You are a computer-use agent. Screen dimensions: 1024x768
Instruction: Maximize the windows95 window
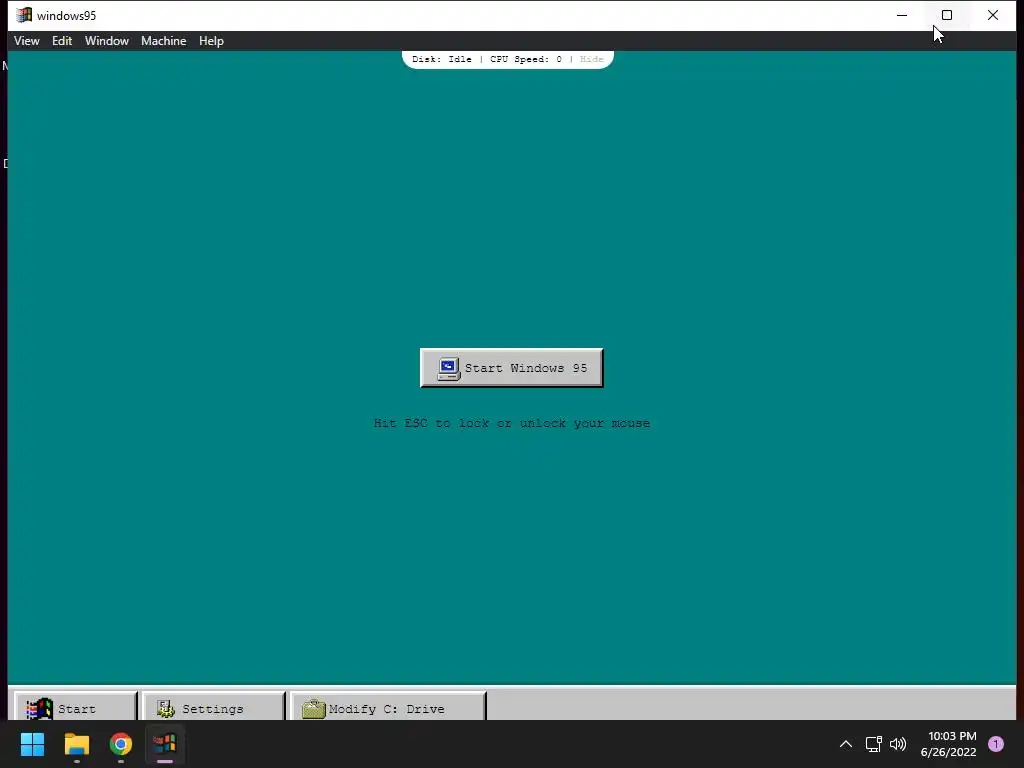(947, 15)
